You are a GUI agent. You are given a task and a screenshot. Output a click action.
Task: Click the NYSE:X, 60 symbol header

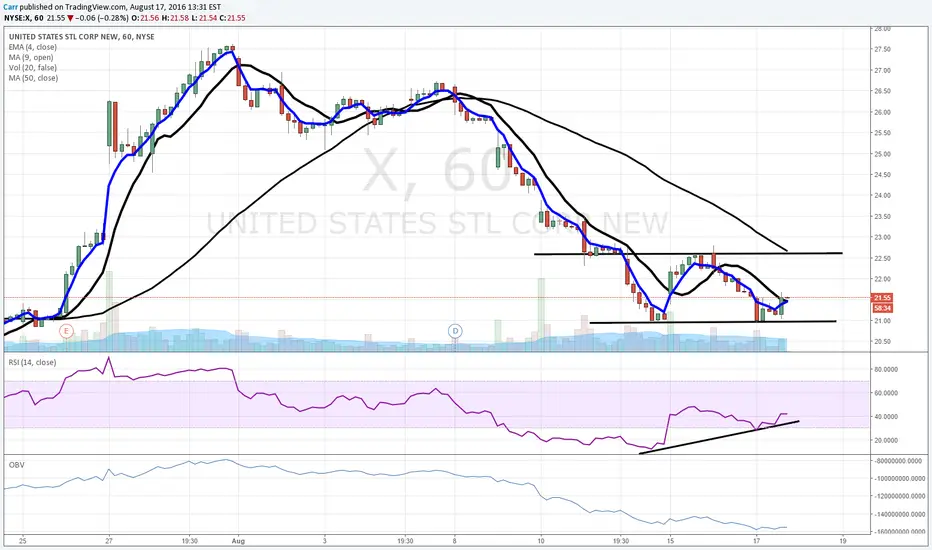coord(24,18)
